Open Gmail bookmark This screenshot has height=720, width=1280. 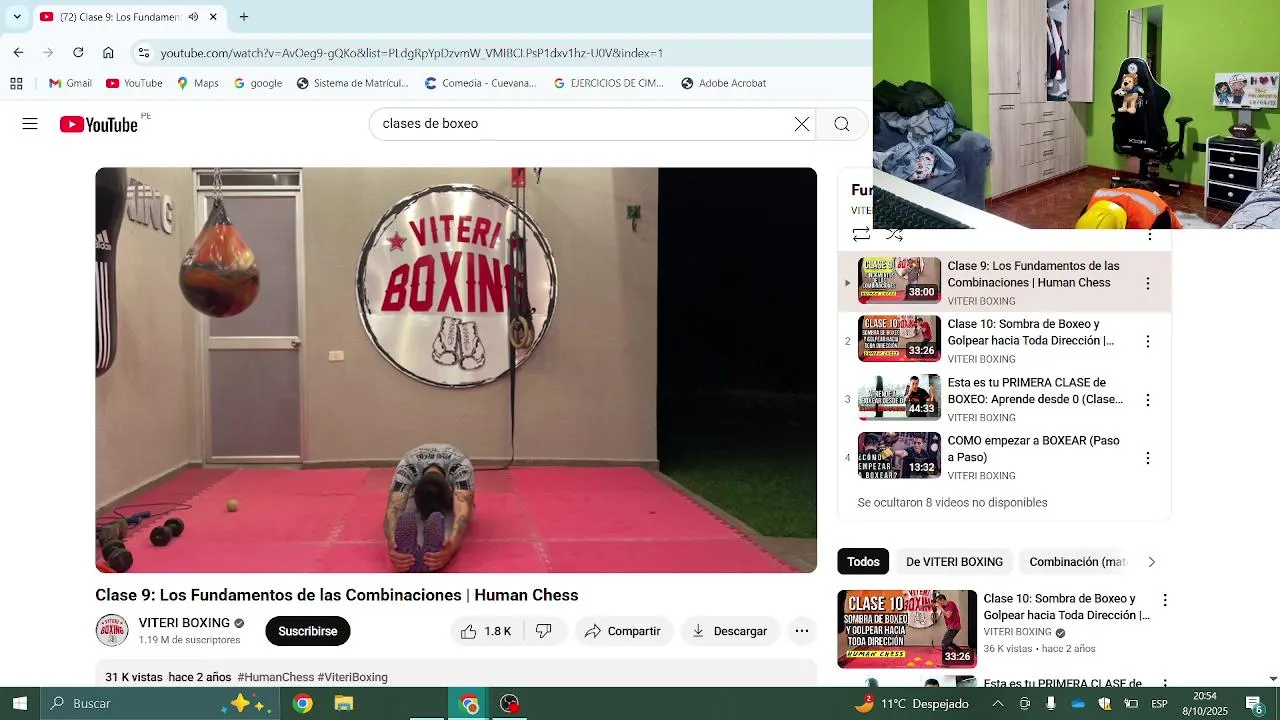coord(70,83)
